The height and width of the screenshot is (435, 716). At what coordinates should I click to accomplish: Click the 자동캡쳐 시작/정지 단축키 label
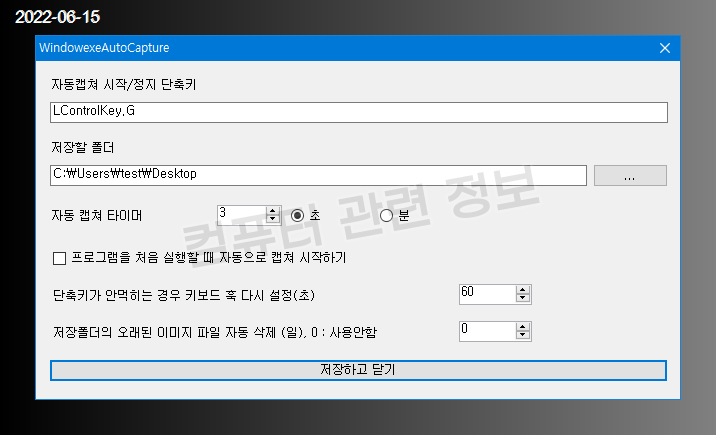[124, 84]
